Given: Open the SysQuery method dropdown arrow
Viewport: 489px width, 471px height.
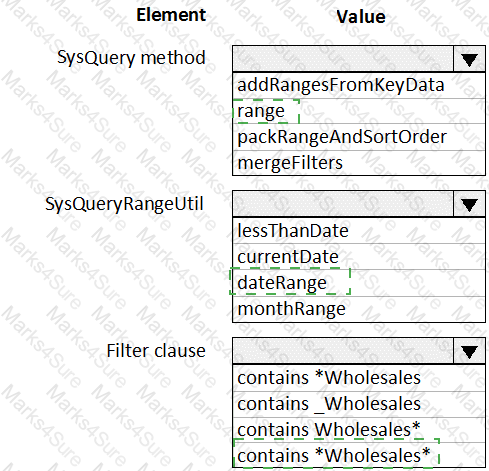Looking at the screenshot, I should click(469, 59).
